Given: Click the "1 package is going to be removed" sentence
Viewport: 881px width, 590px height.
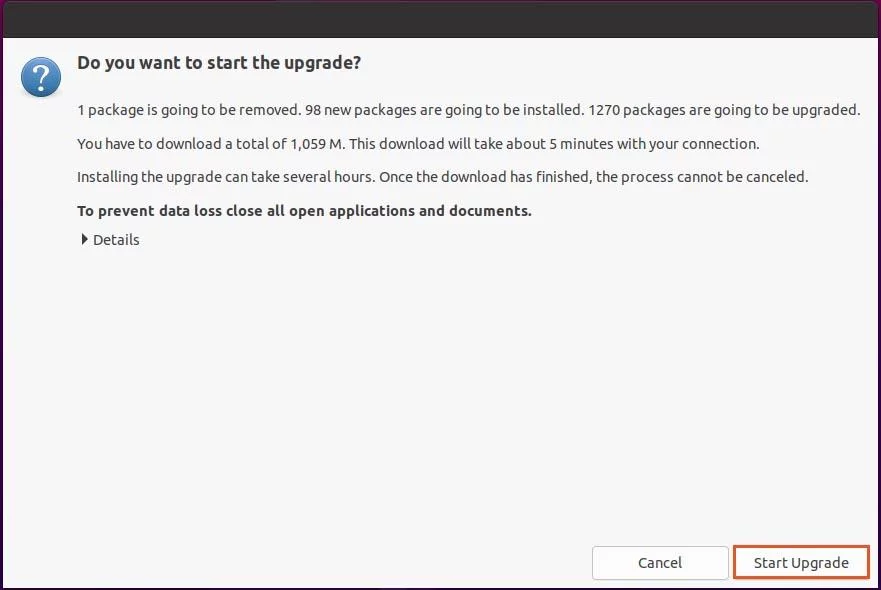Looking at the screenshot, I should [189, 110].
